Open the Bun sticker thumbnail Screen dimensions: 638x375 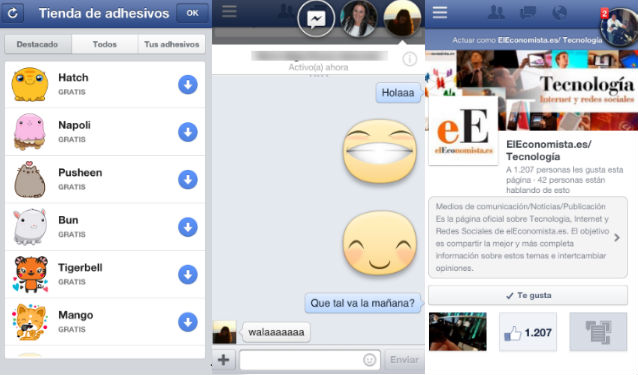click(x=29, y=227)
